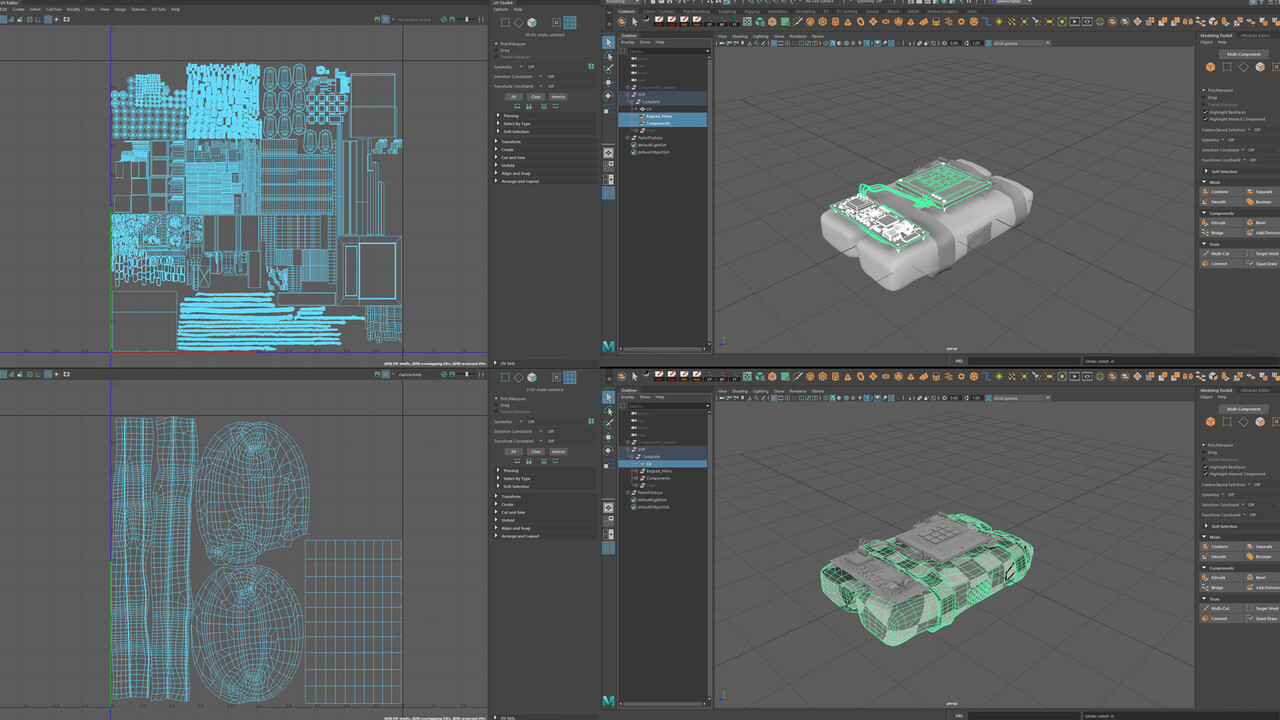Open Shading menu in upper viewport panel
The image size is (1280, 720).
739,36
